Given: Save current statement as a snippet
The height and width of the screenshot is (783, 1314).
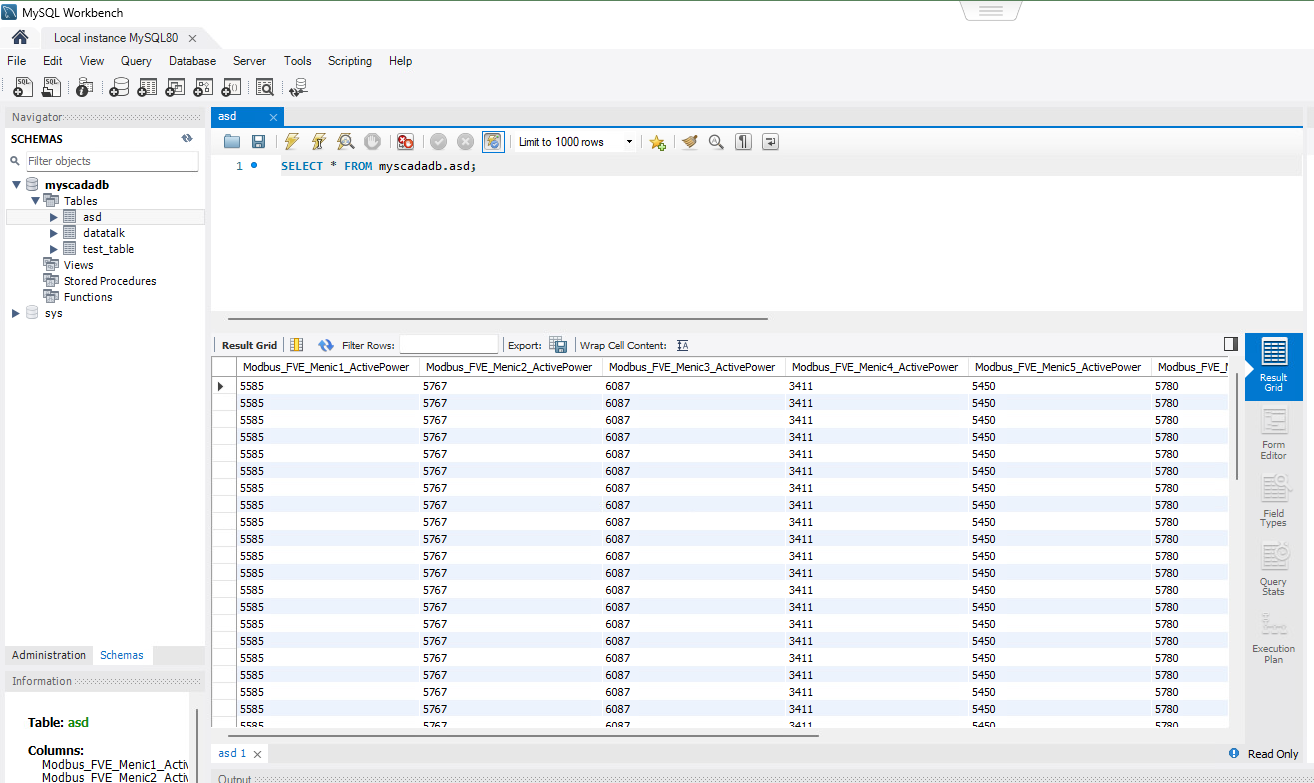Looking at the screenshot, I should click(x=657, y=142).
